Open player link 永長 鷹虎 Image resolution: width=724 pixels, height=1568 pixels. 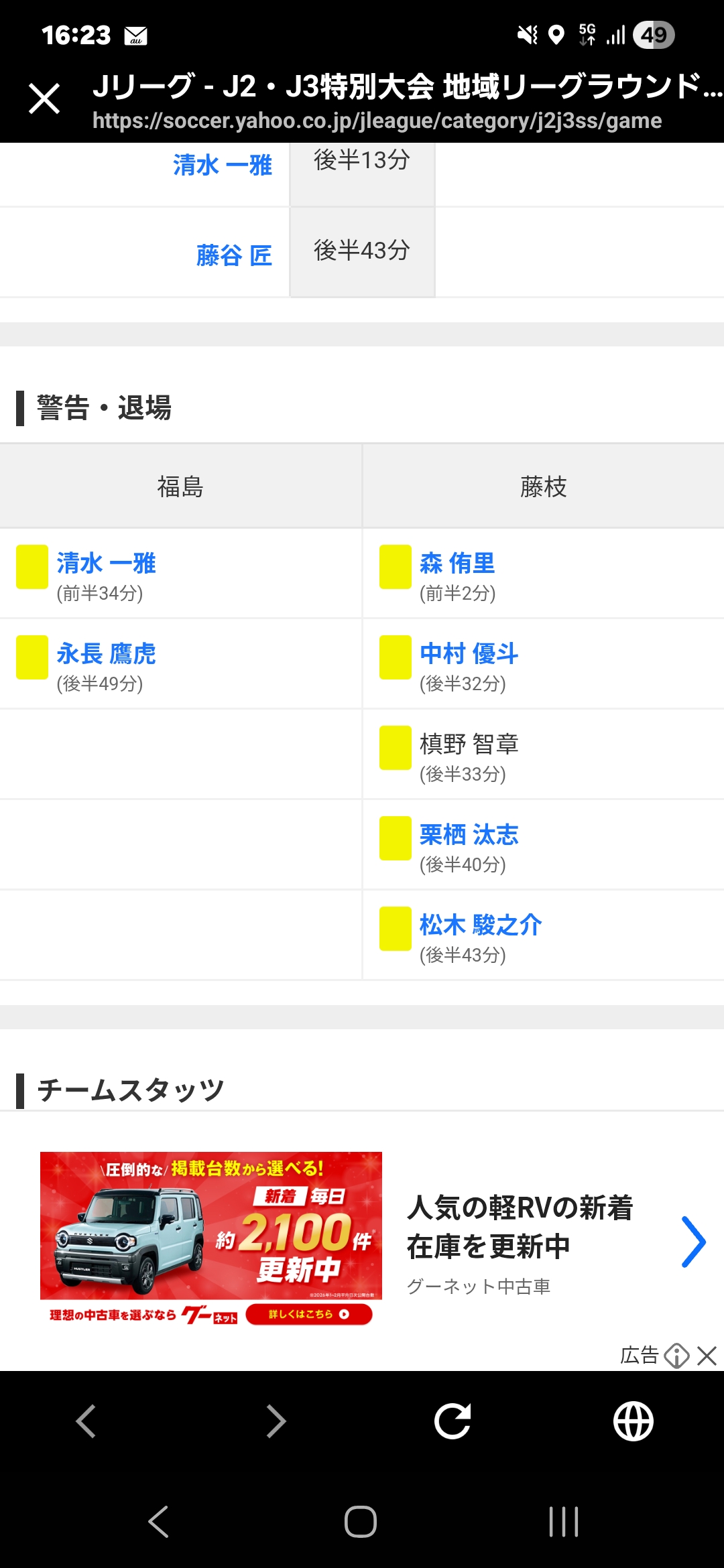[106, 653]
